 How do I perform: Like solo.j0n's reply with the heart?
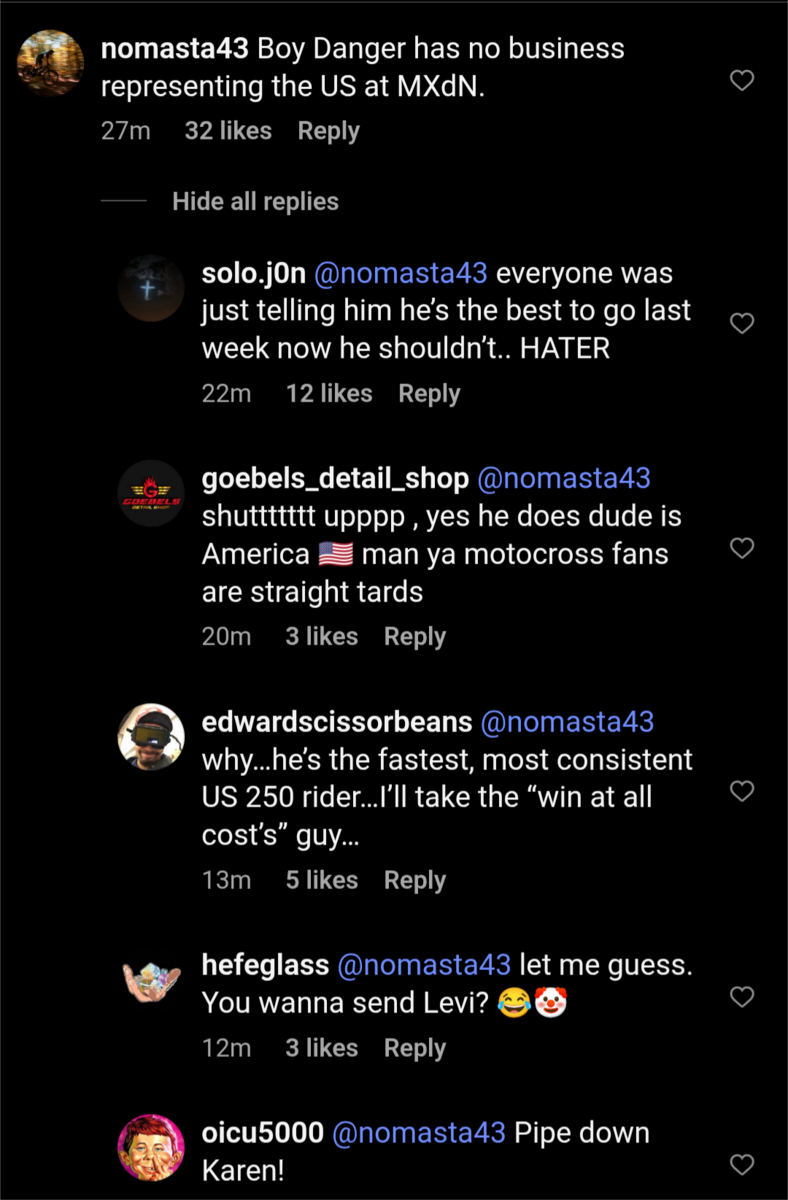click(742, 324)
